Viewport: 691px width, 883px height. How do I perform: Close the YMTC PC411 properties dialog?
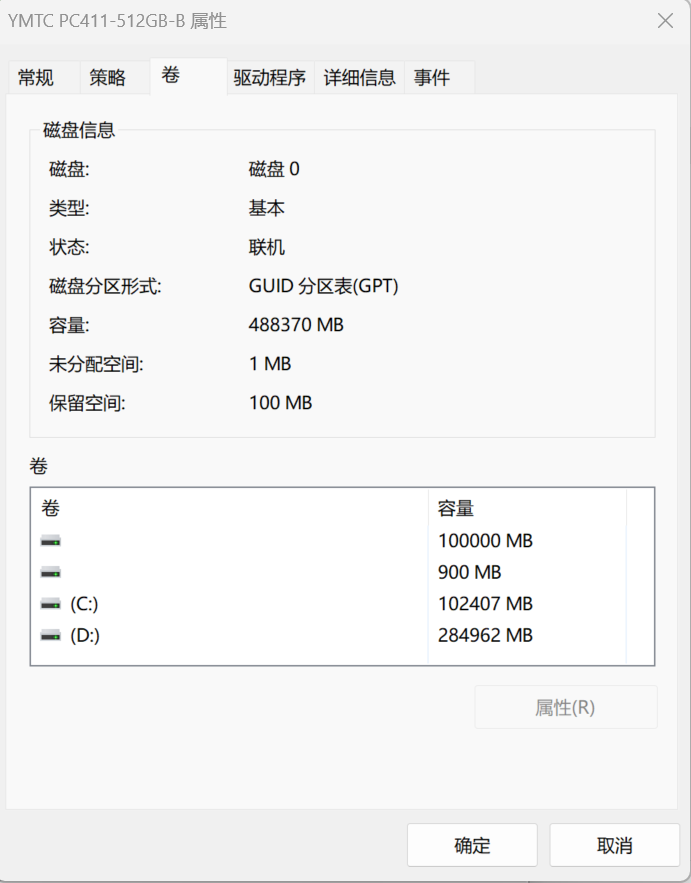(666, 21)
